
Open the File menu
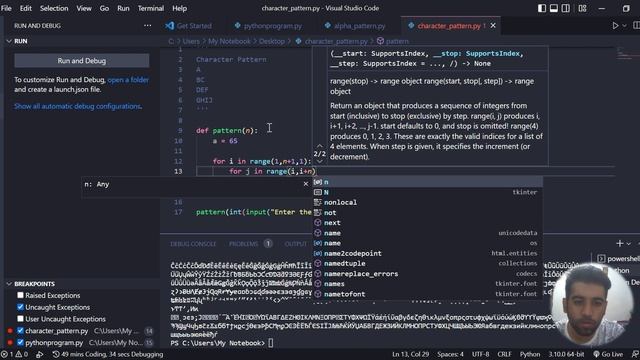(x=6, y=8)
